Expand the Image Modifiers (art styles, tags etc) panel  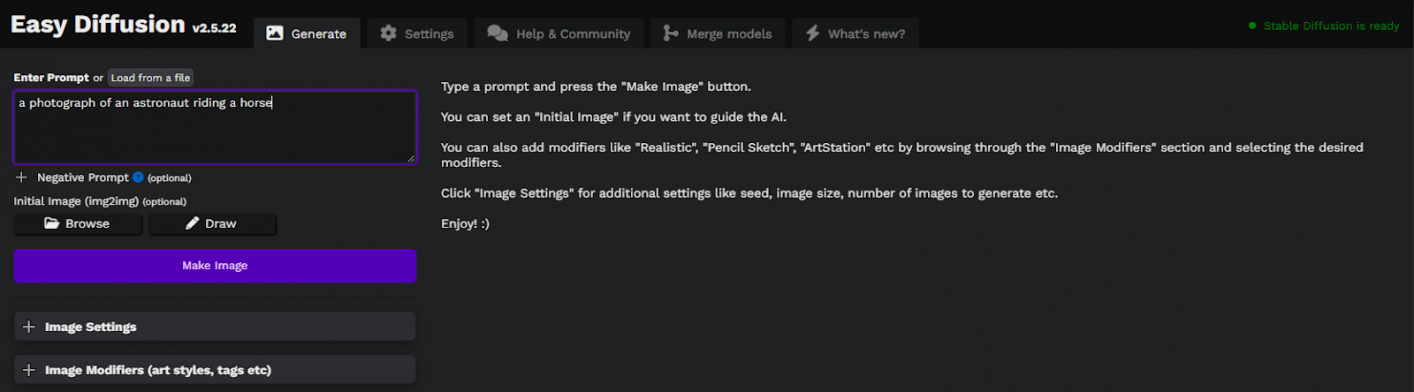tap(215, 370)
